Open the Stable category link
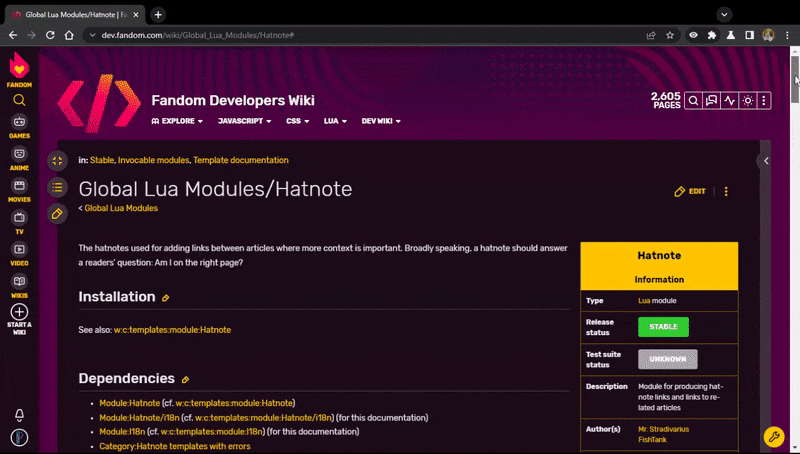800x454 pixels. (102, 160)
